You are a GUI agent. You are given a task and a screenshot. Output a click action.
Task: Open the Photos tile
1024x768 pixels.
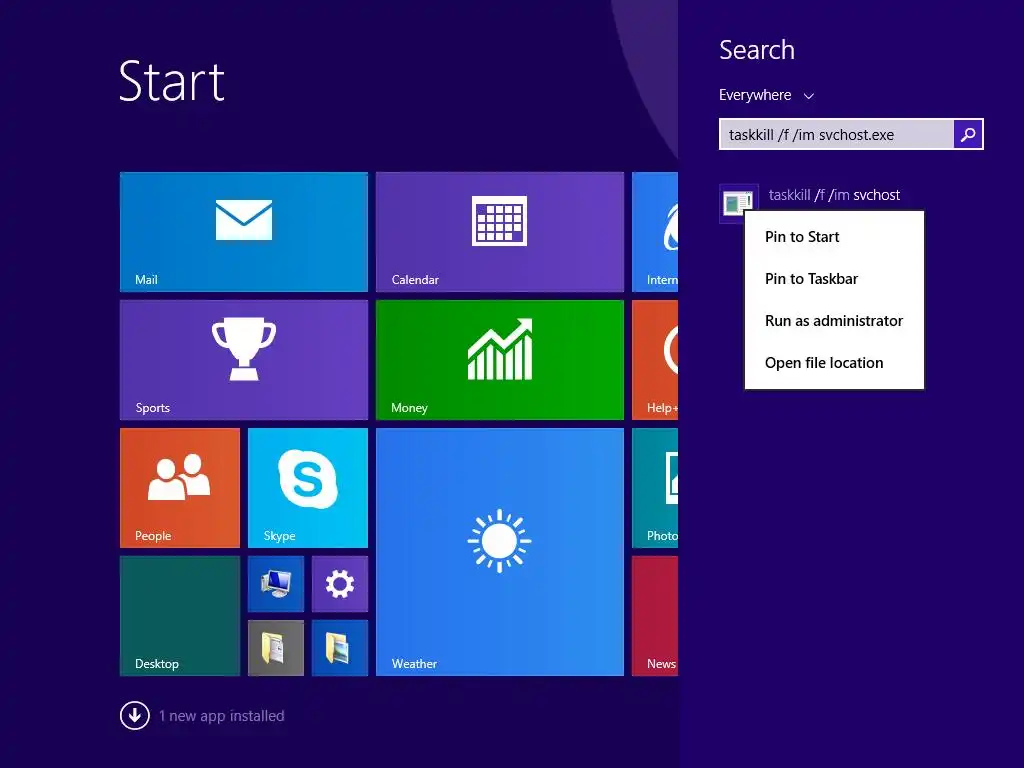click(655, 488)
